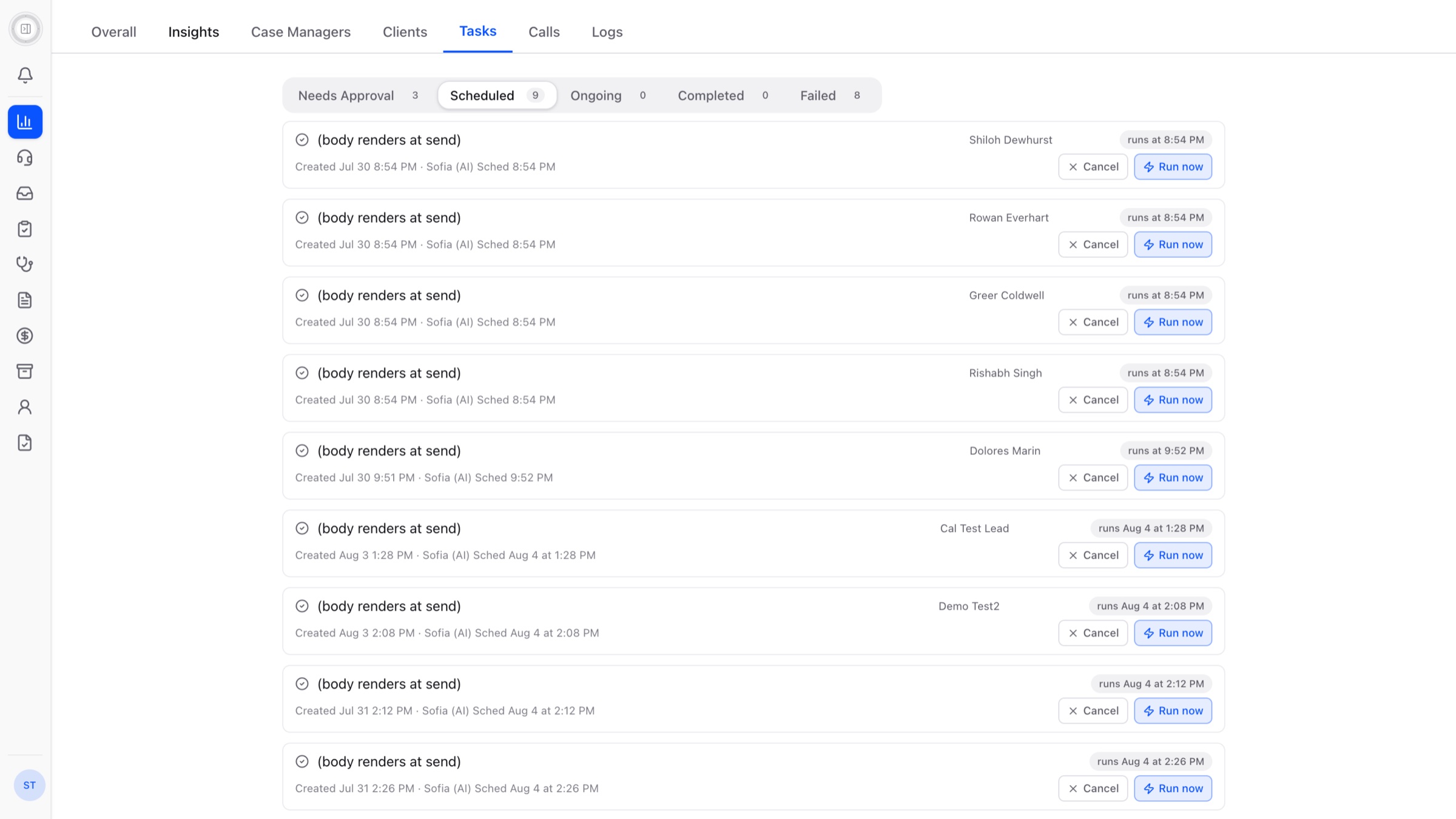Open the stethoscope medical icon
1456x819 pixels.
coord(25,264)
